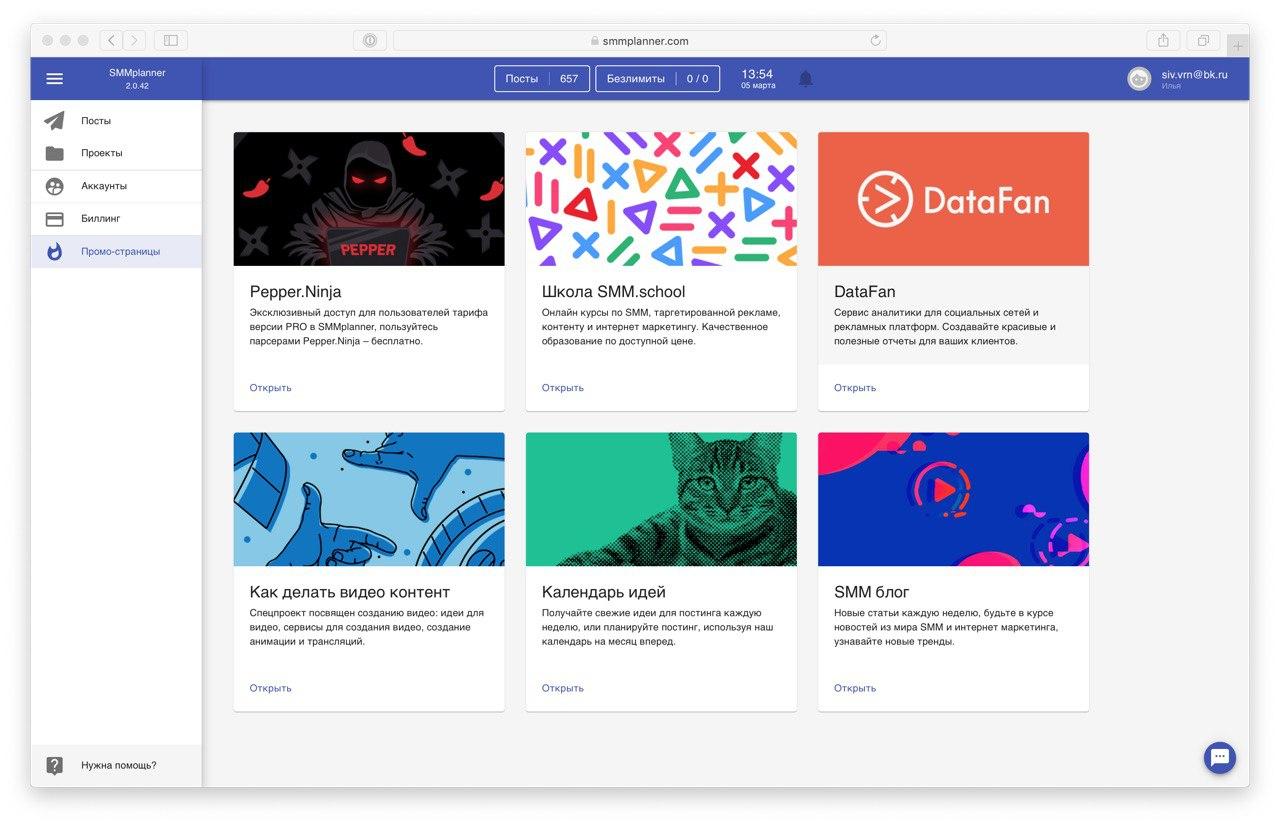Click the Посты 657 counter button
Viewport: 1280px width, 825px height.
542,79
